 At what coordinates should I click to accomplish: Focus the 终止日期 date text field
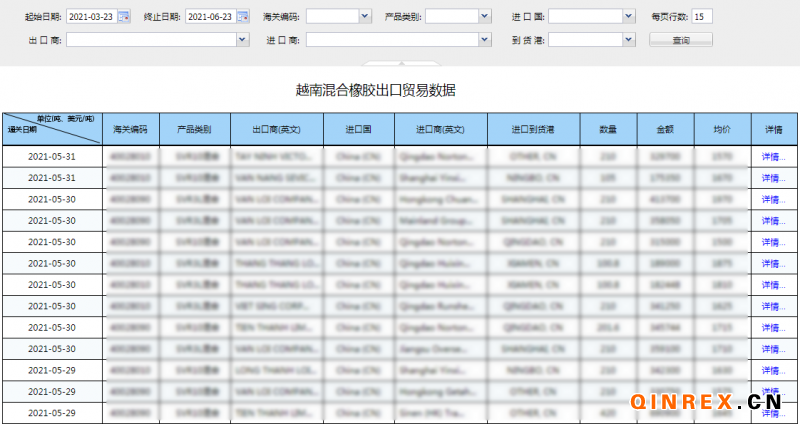point(210,17)
